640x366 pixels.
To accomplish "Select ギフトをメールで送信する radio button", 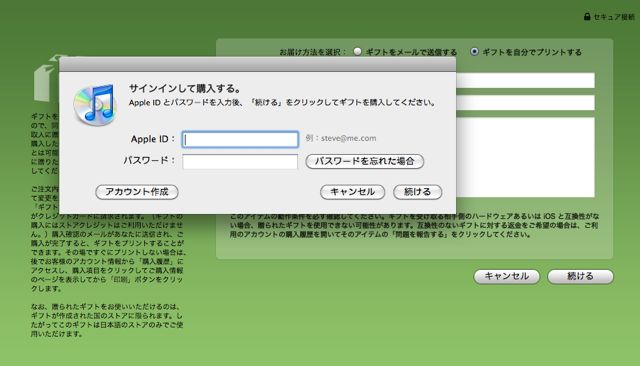I will (358, 51).
